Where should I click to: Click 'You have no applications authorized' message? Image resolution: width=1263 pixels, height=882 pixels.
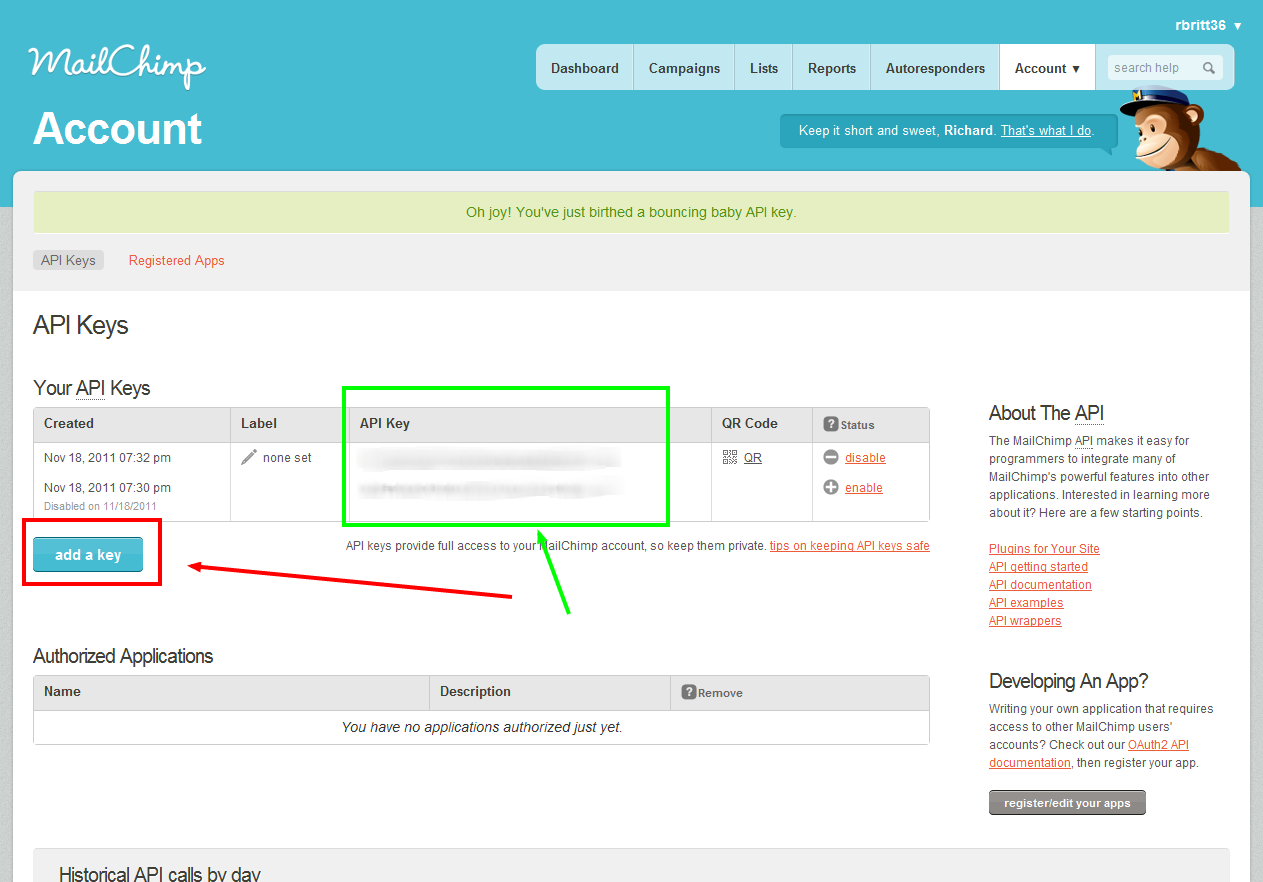coord(482,727)
